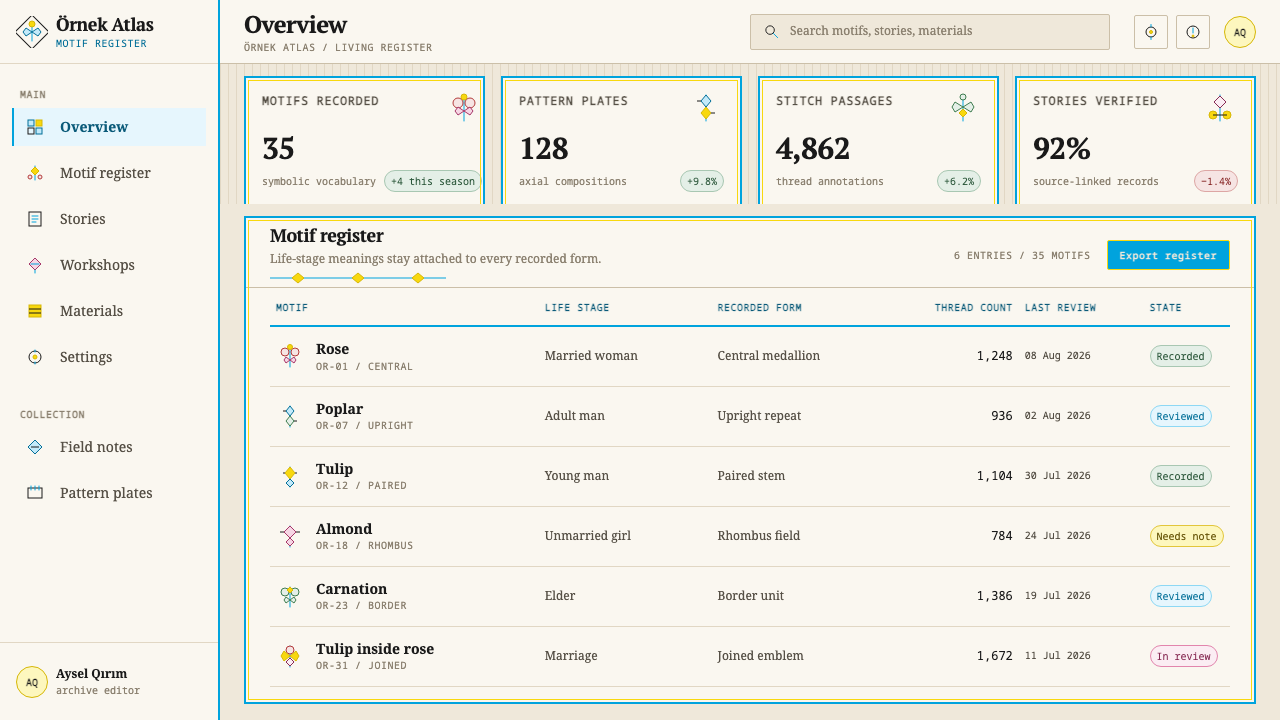The image size is (1280, 720).
Task: Click the Needs note badge for Almond
Action: click(1186, 536)
